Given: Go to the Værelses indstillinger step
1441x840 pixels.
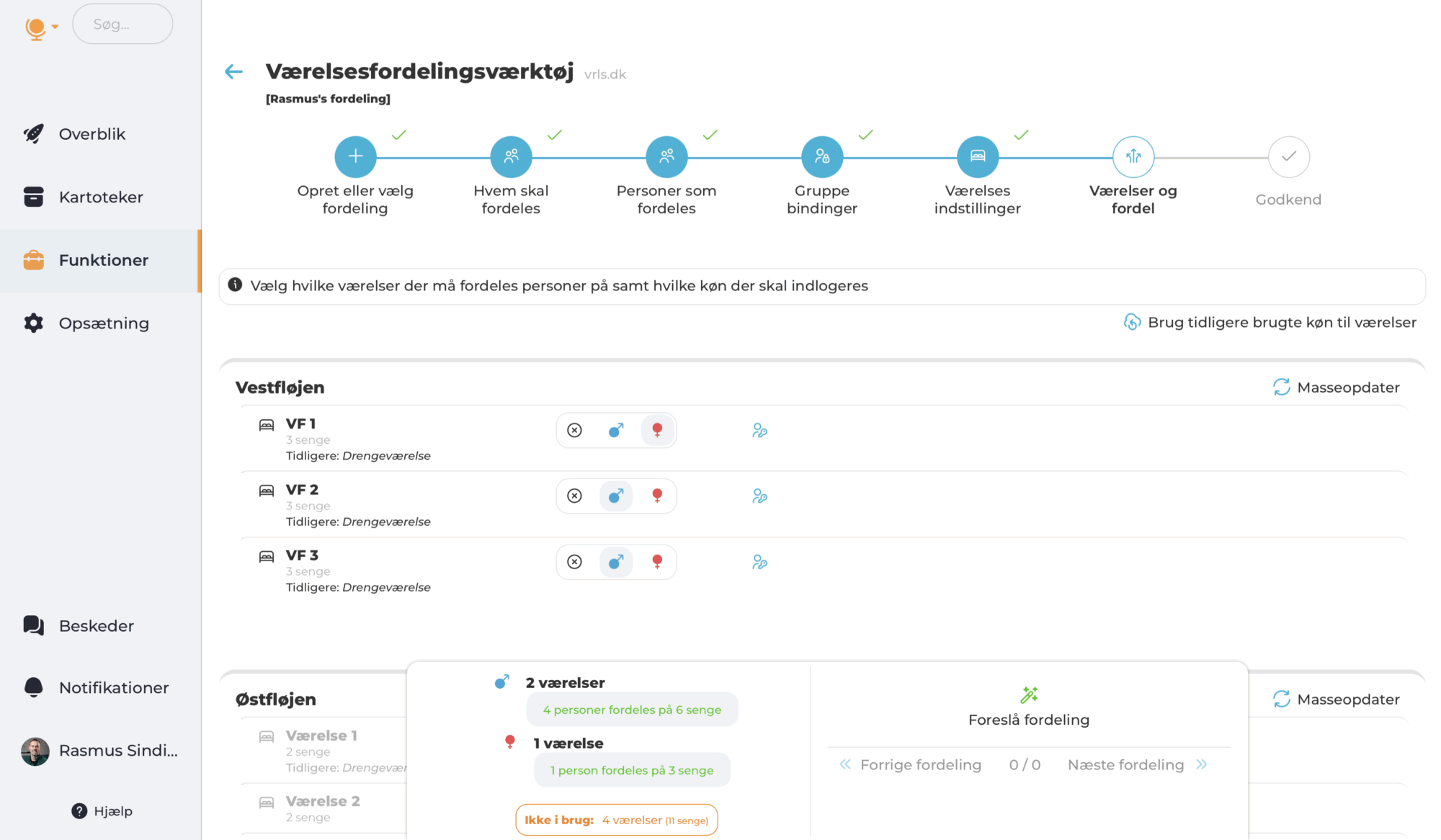Looking at the screenshot, I should [x=978, y=157].
